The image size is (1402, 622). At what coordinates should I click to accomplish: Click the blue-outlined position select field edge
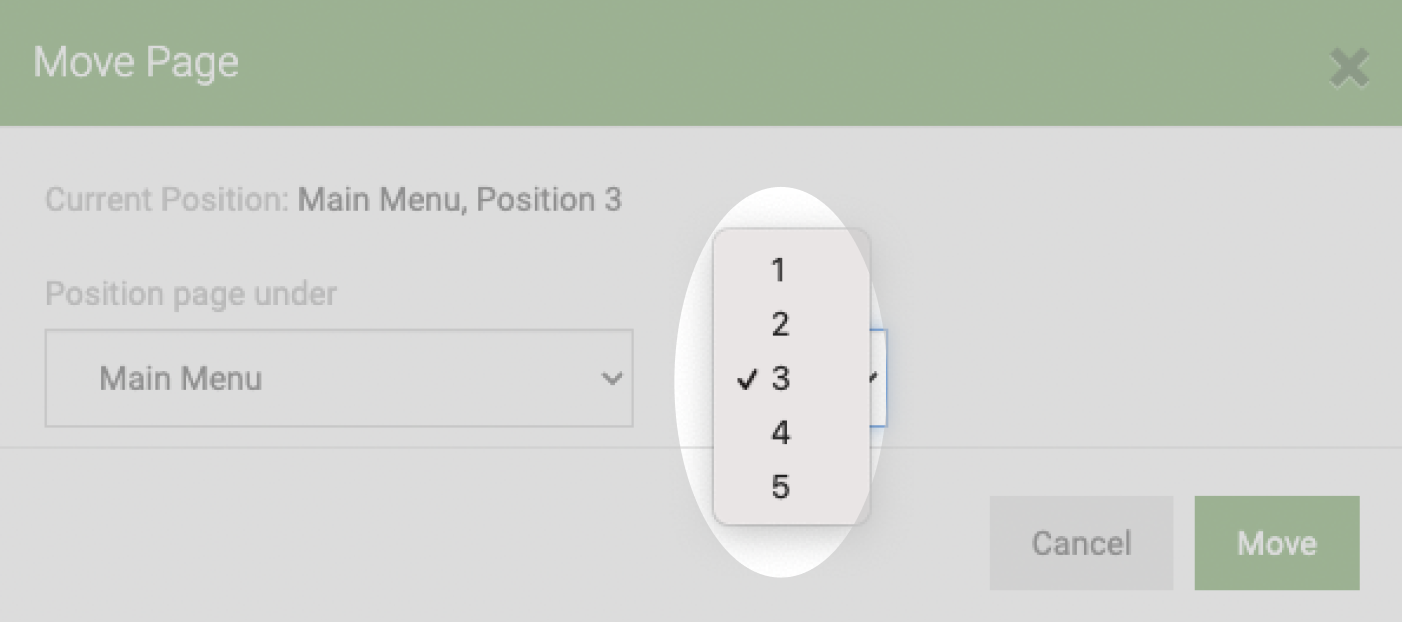click(x=879, y=378)
